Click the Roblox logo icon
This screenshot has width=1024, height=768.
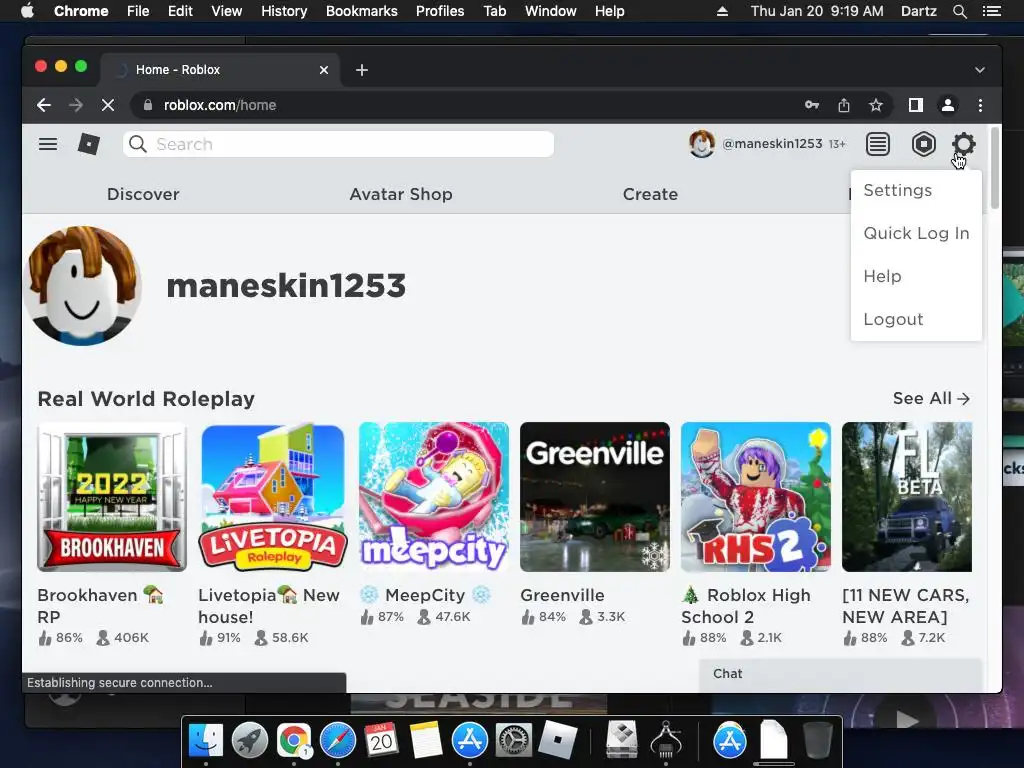pyautogui.click(x=89, y=144)
